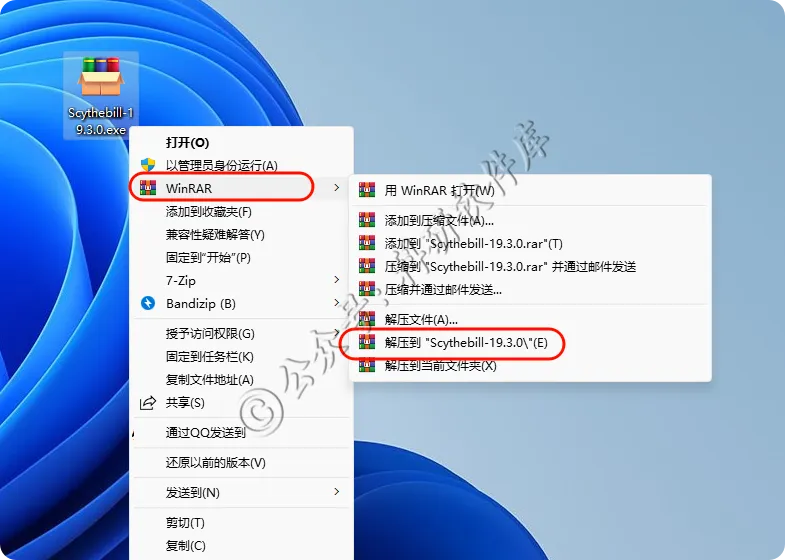The height and width of the screenshot is (560, 785).
Task: Choose 固定到任务栏(K)
Action: point(210,356)
